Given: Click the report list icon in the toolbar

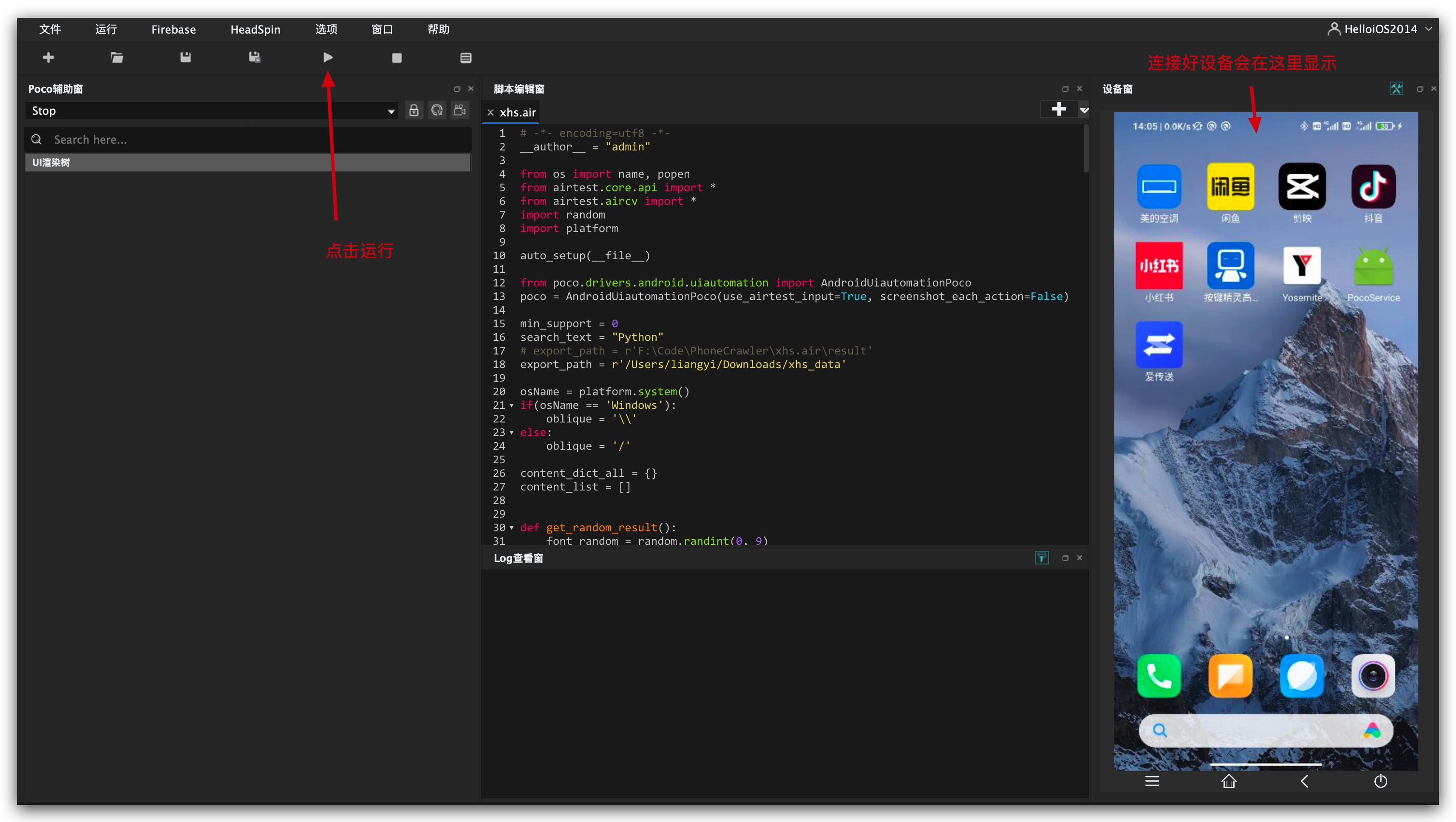Looking at the screenshot, I should (x=465, y=58).
